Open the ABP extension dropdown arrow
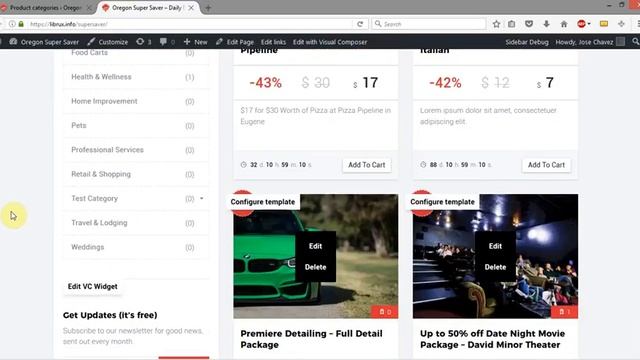640x360 pixels. (589, 24)
